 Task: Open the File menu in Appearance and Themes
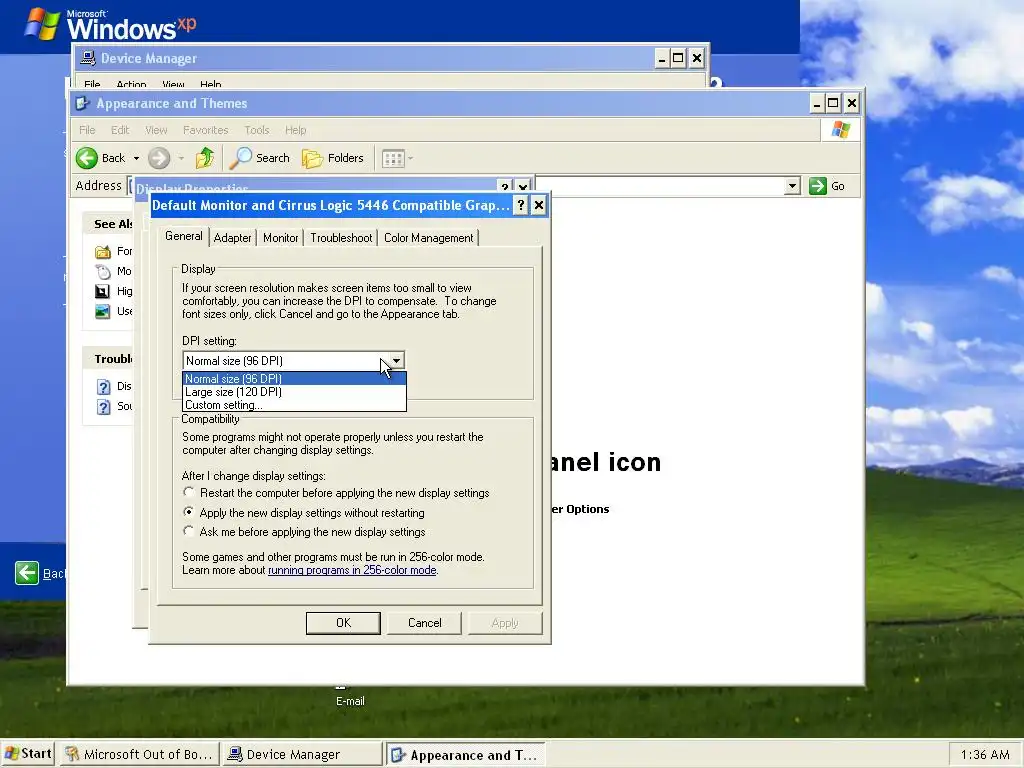click(x=87, y=130)
